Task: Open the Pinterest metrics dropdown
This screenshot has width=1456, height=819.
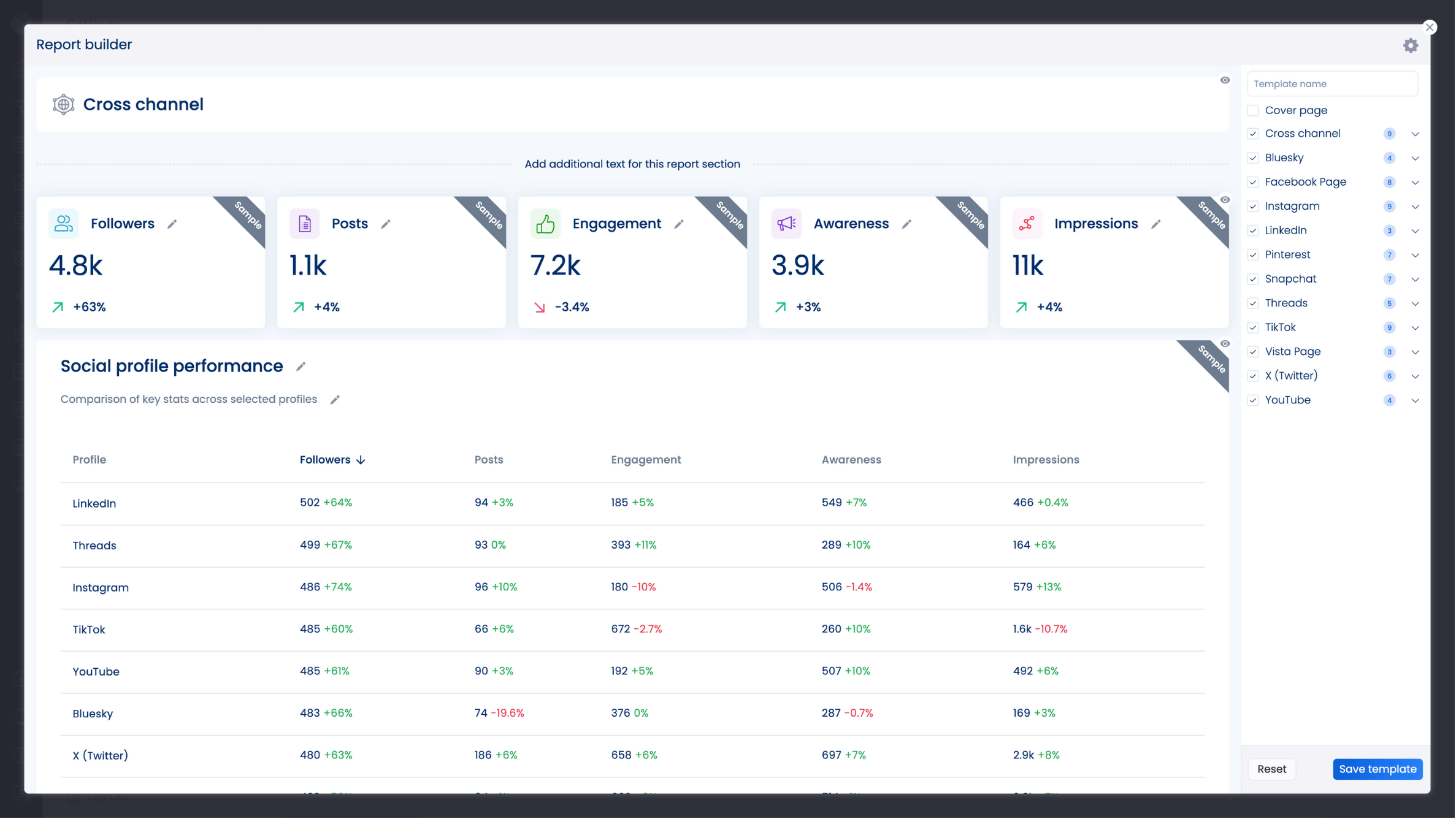Action: 1416,255
